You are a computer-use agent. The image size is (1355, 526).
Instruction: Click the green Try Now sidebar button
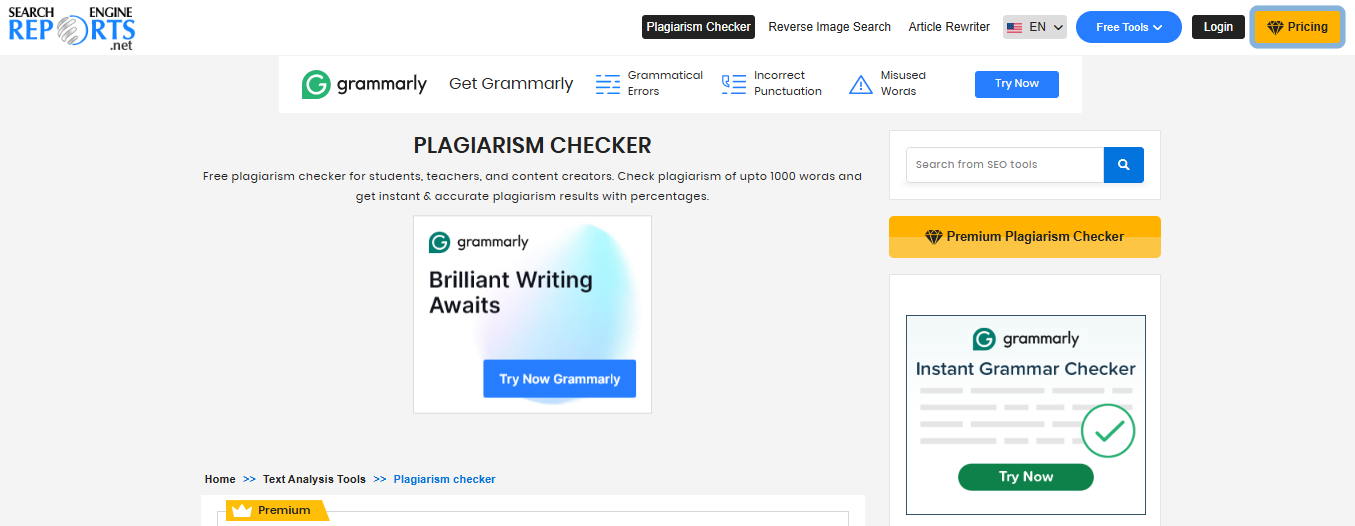(x=1026, y=477)
